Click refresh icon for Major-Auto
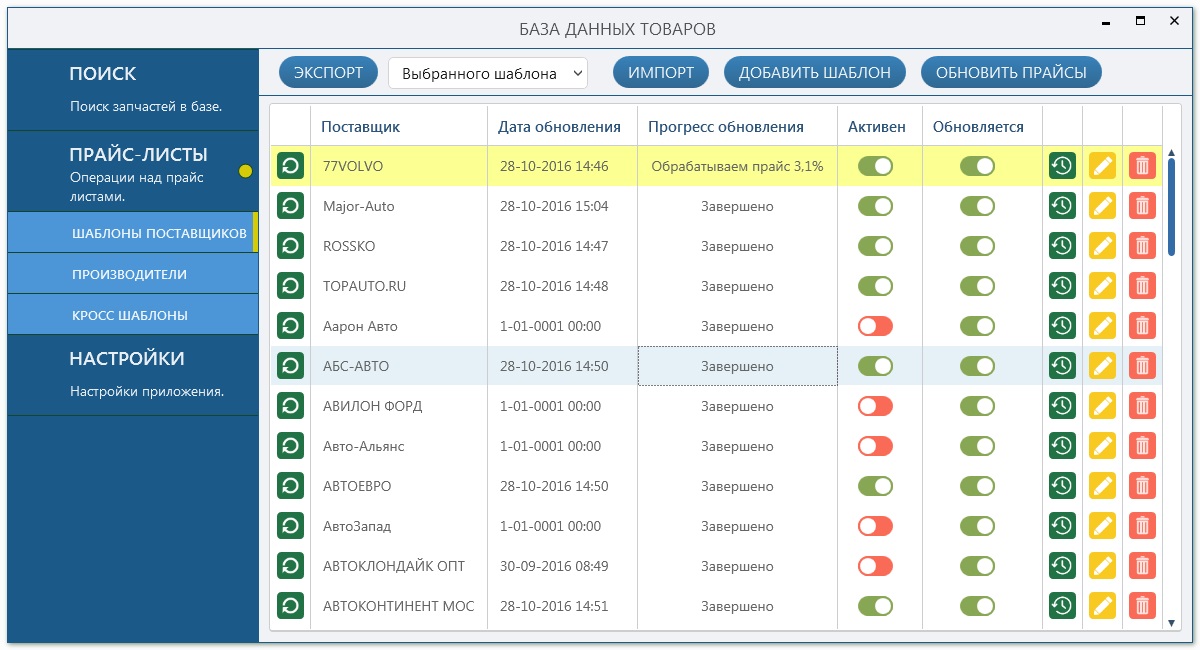The width and height of the screenshot is (1200, 650). (x=290, y=206)
